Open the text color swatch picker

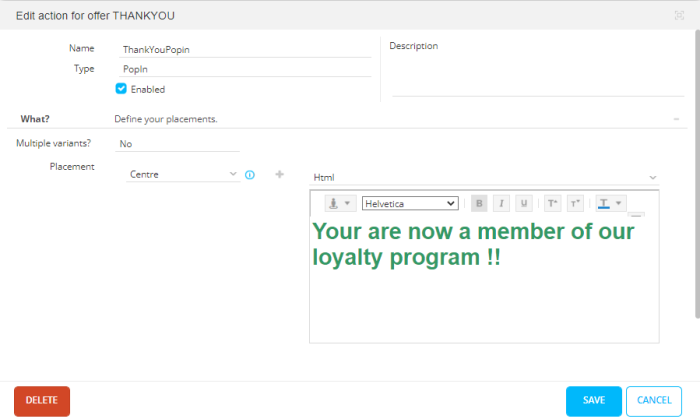click(609, 203)
